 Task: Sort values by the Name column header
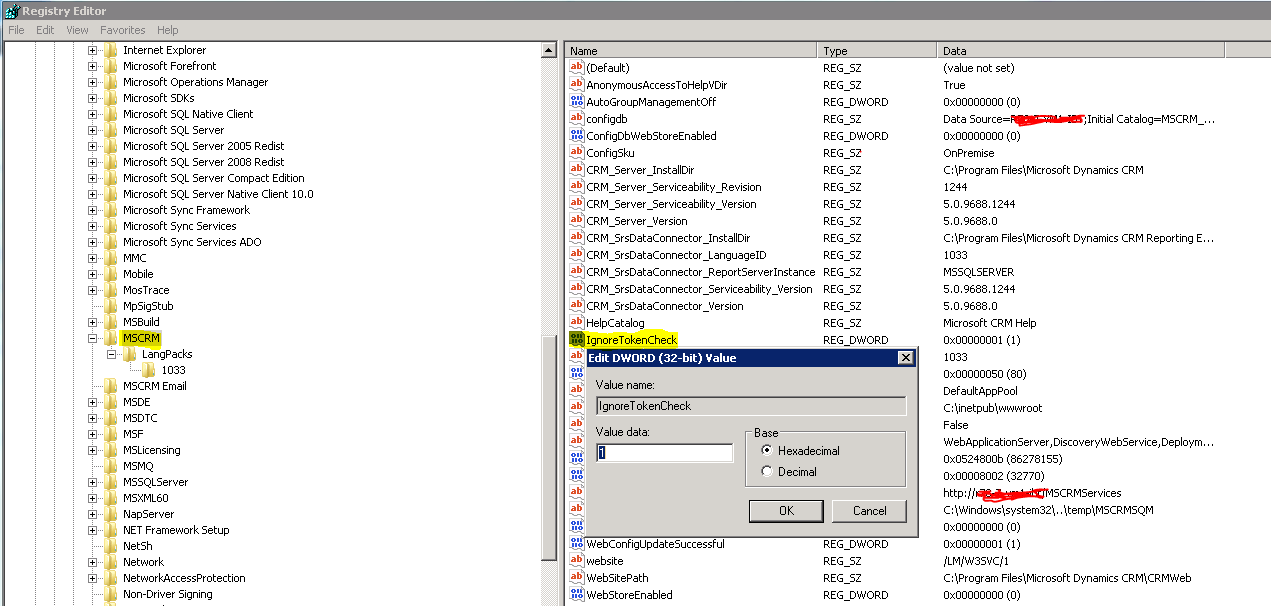pyautogui.click(x=691, y=50)
